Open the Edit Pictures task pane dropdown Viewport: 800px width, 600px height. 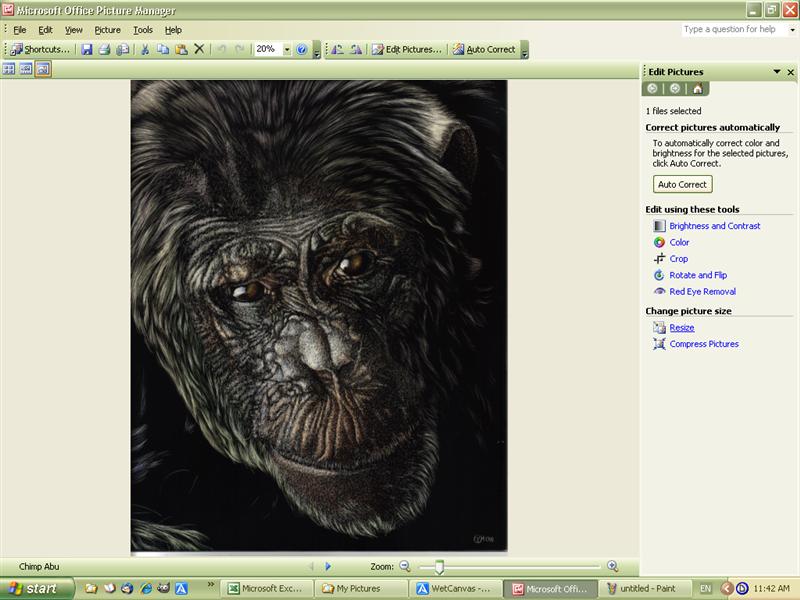click(777, 72)
